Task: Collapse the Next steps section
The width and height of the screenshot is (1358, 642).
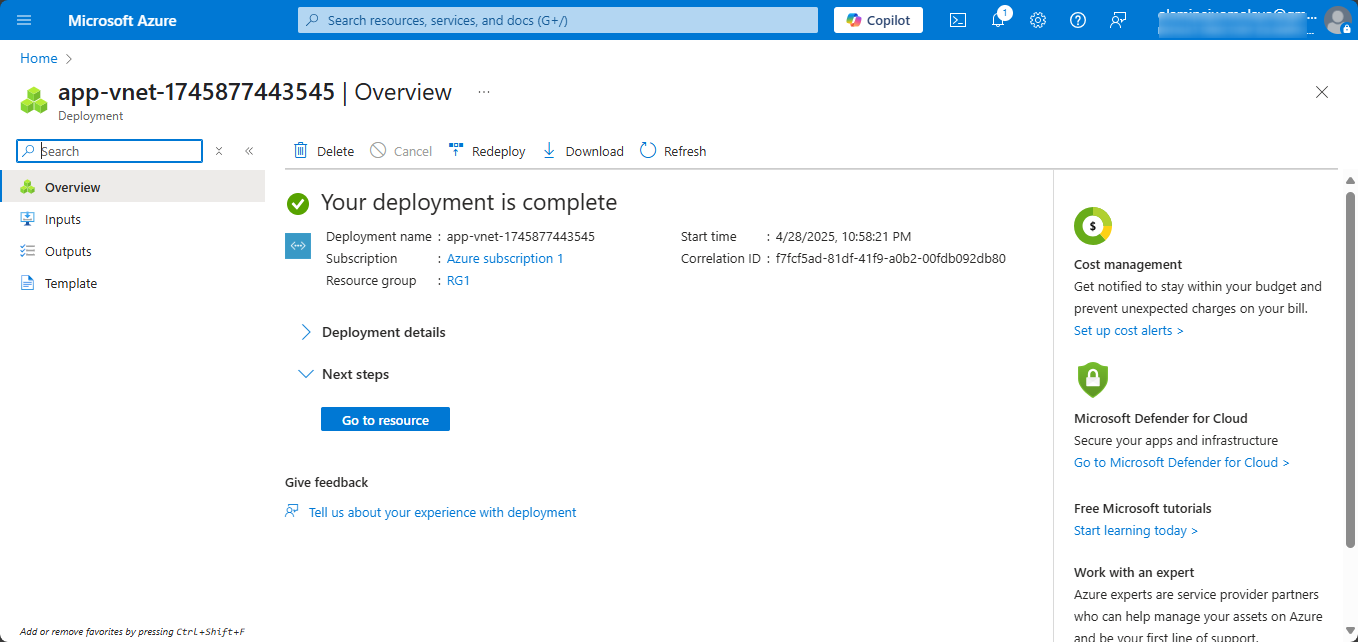Action: point(344,374)
